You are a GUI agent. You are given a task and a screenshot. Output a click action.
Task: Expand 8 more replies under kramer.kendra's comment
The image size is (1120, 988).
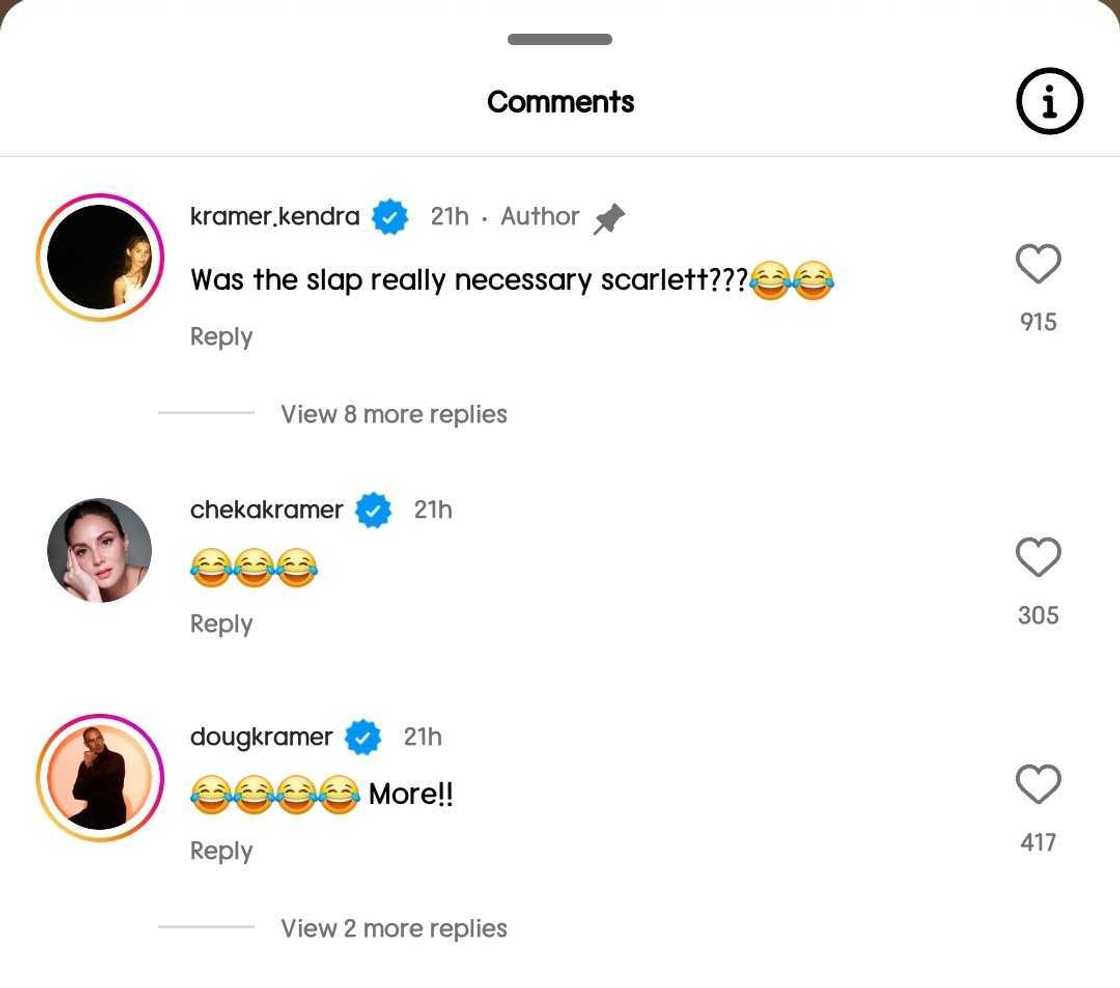pos(393,413)
